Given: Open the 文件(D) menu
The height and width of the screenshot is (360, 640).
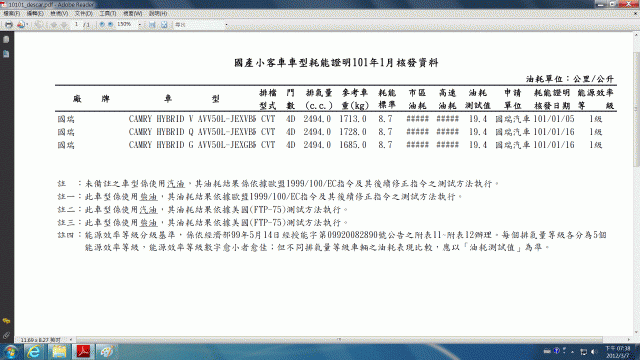Looking at the screenshot, I should coord(84,13).
